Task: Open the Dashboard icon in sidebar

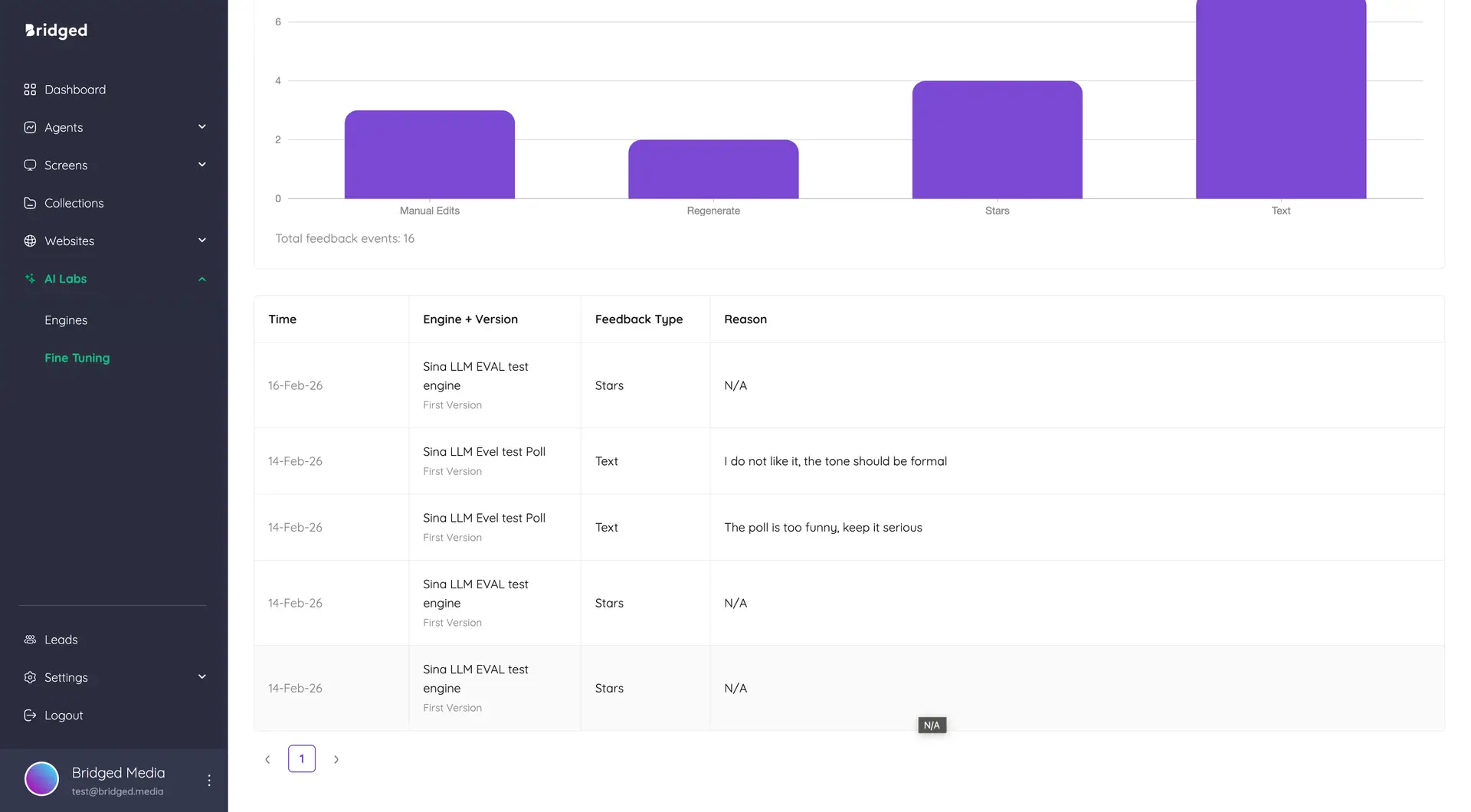Action: [30, 89]
